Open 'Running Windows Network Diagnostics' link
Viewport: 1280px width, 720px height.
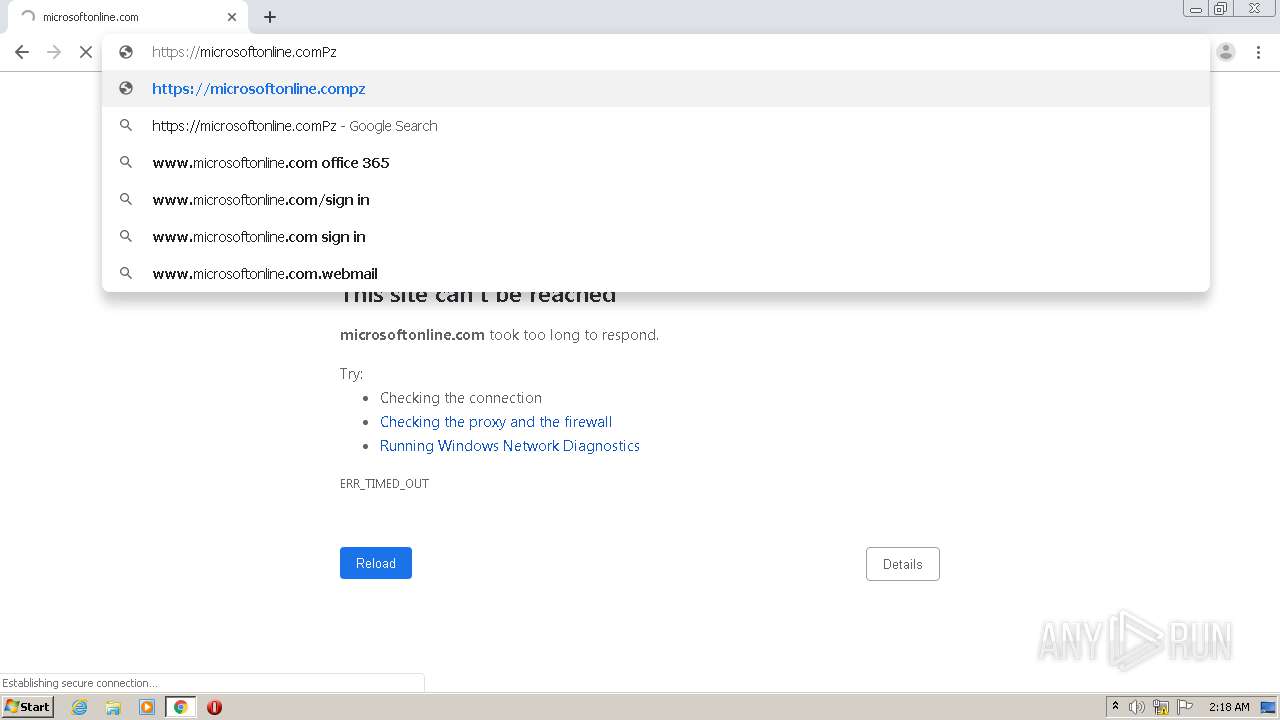[x=510, y=446]
